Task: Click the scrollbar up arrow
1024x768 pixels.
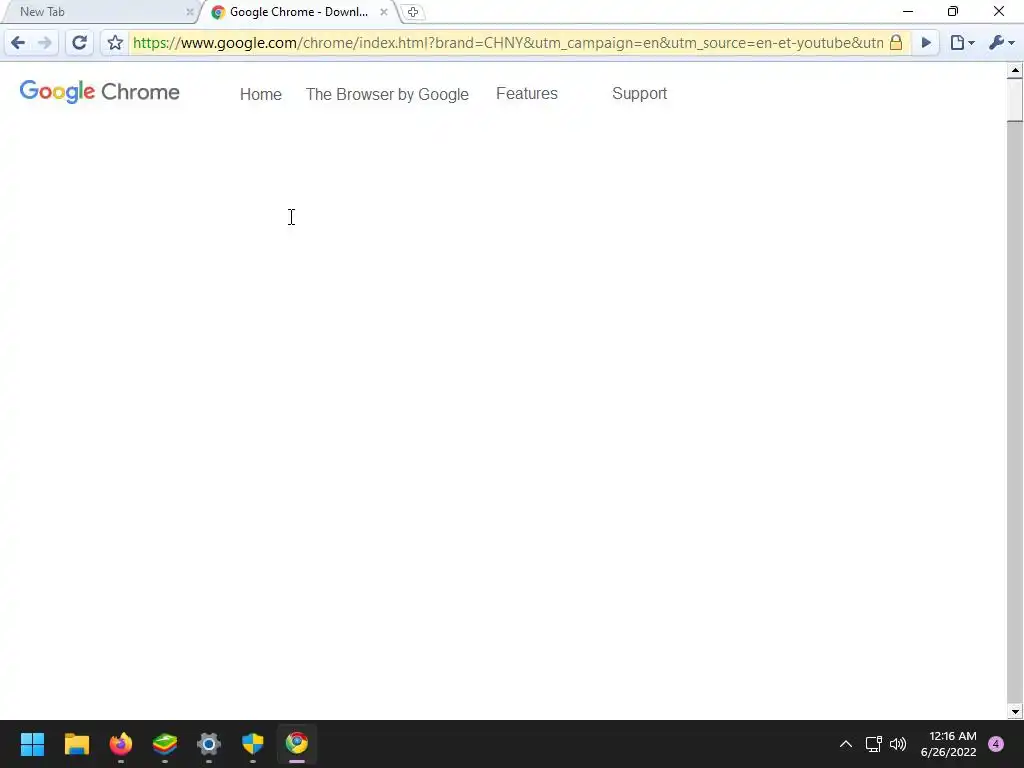Action: pos(1015,69)
